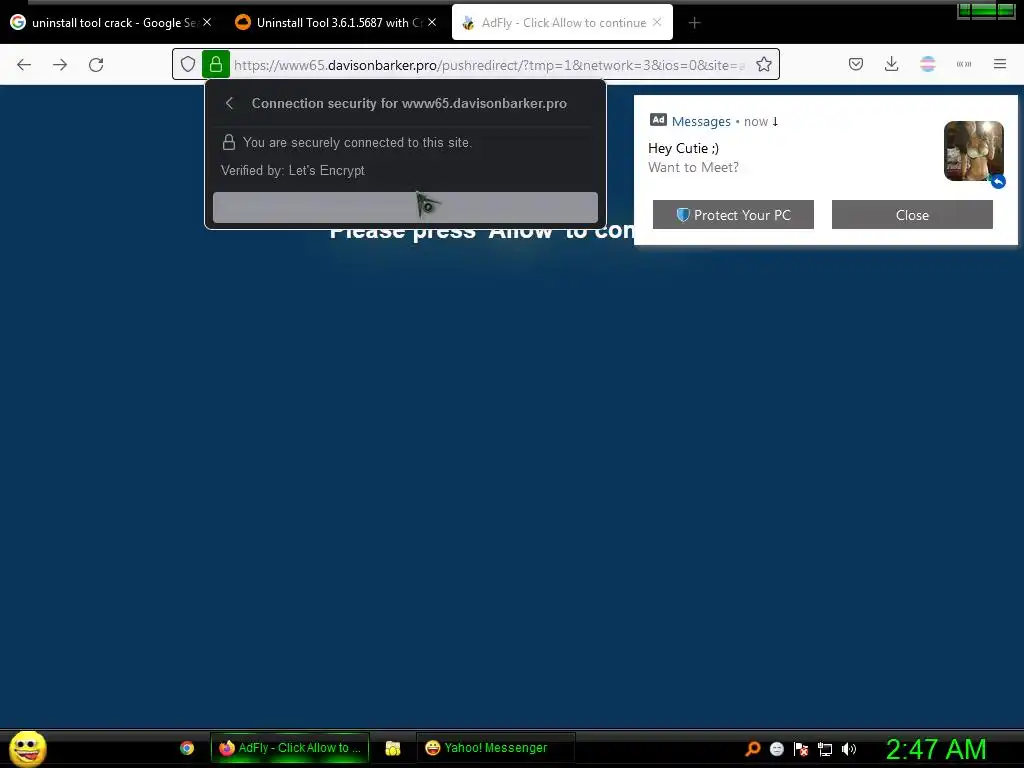Switch to Yahoo! Messenger taskbar button

495,748
